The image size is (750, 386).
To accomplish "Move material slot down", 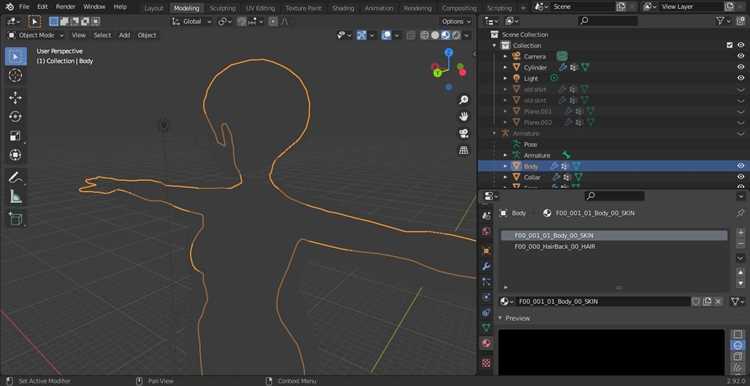I will (740, 283).
